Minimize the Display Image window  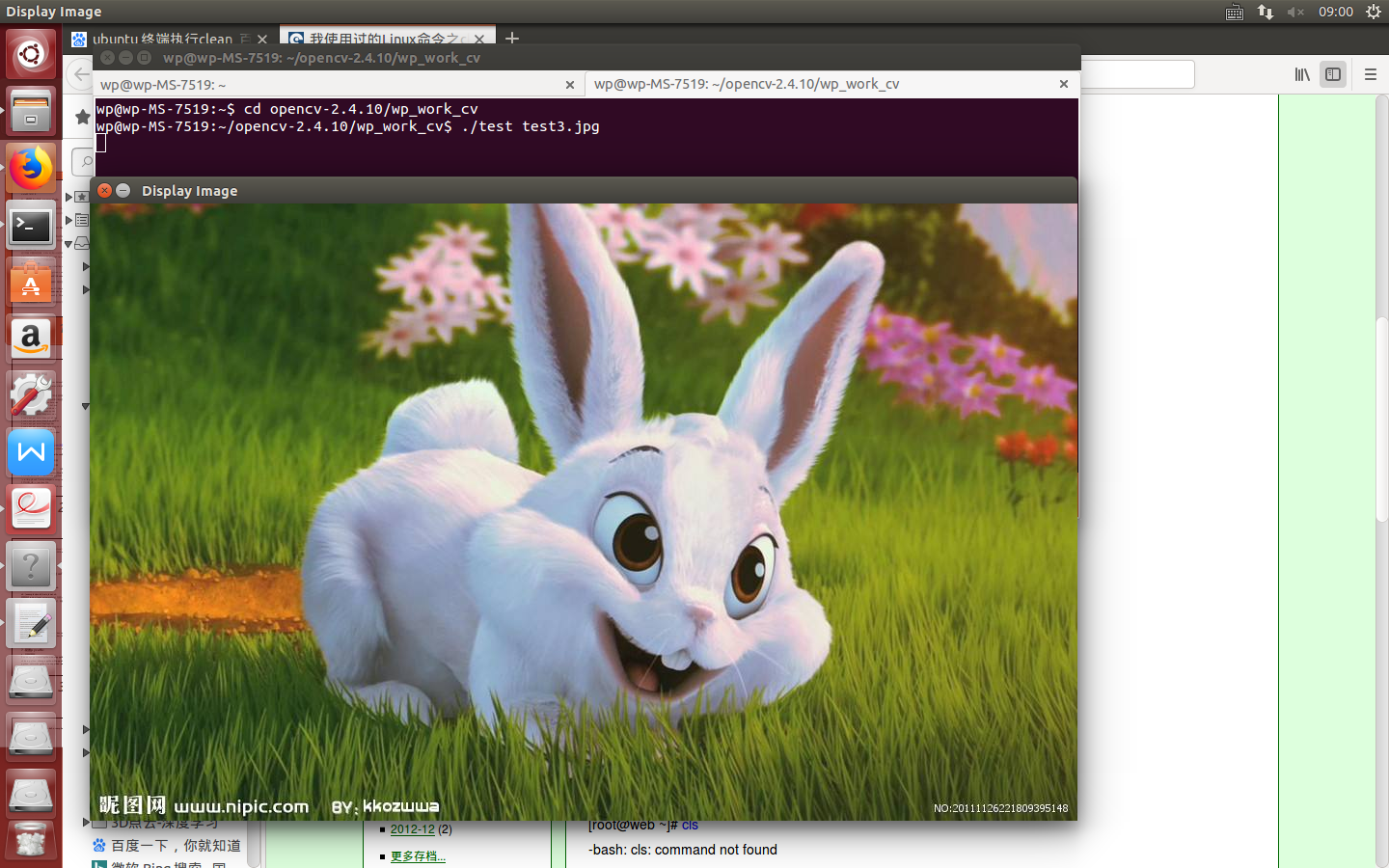pyautogui.click(x=123, y=191)
